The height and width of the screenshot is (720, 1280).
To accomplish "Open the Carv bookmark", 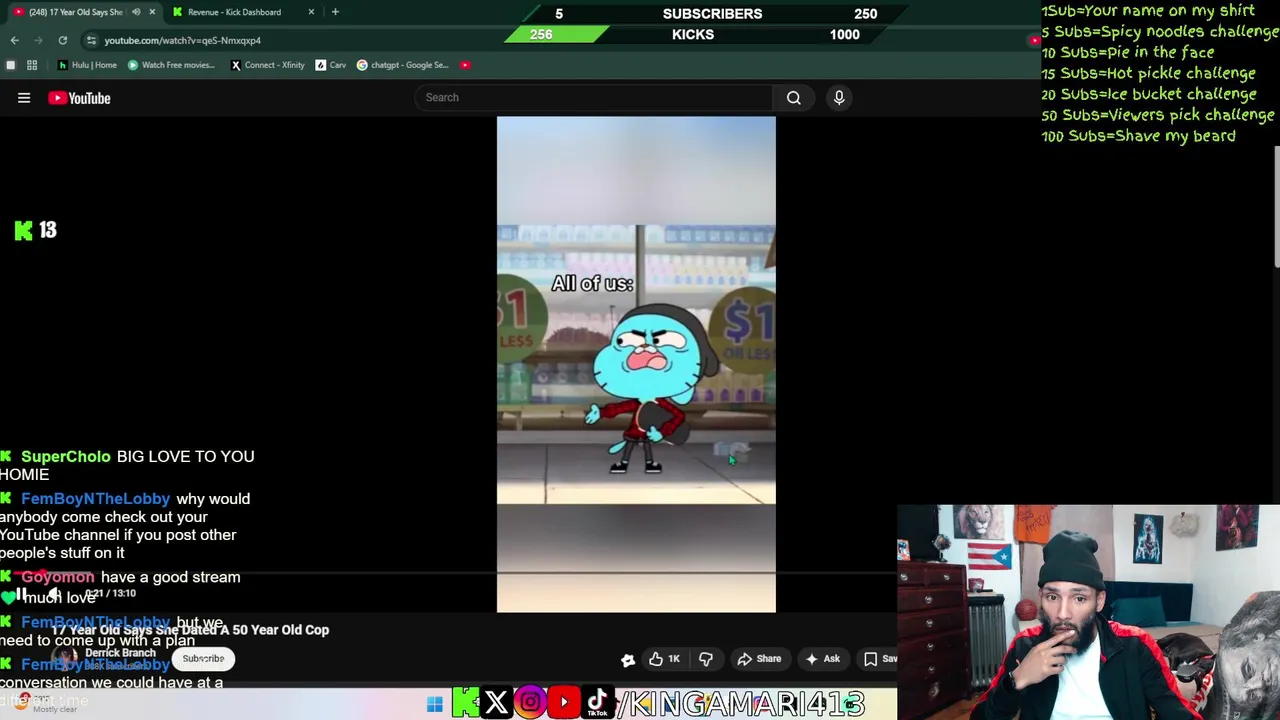I will tap(330, 65).
